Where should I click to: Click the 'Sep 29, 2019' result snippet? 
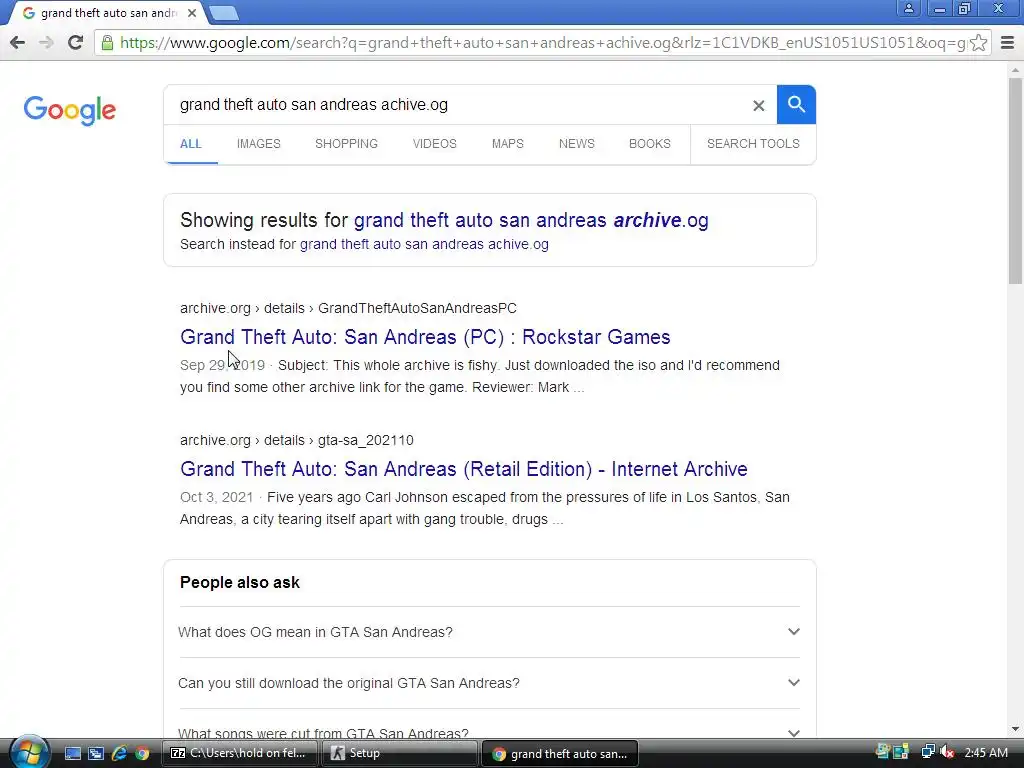point(480,376)
